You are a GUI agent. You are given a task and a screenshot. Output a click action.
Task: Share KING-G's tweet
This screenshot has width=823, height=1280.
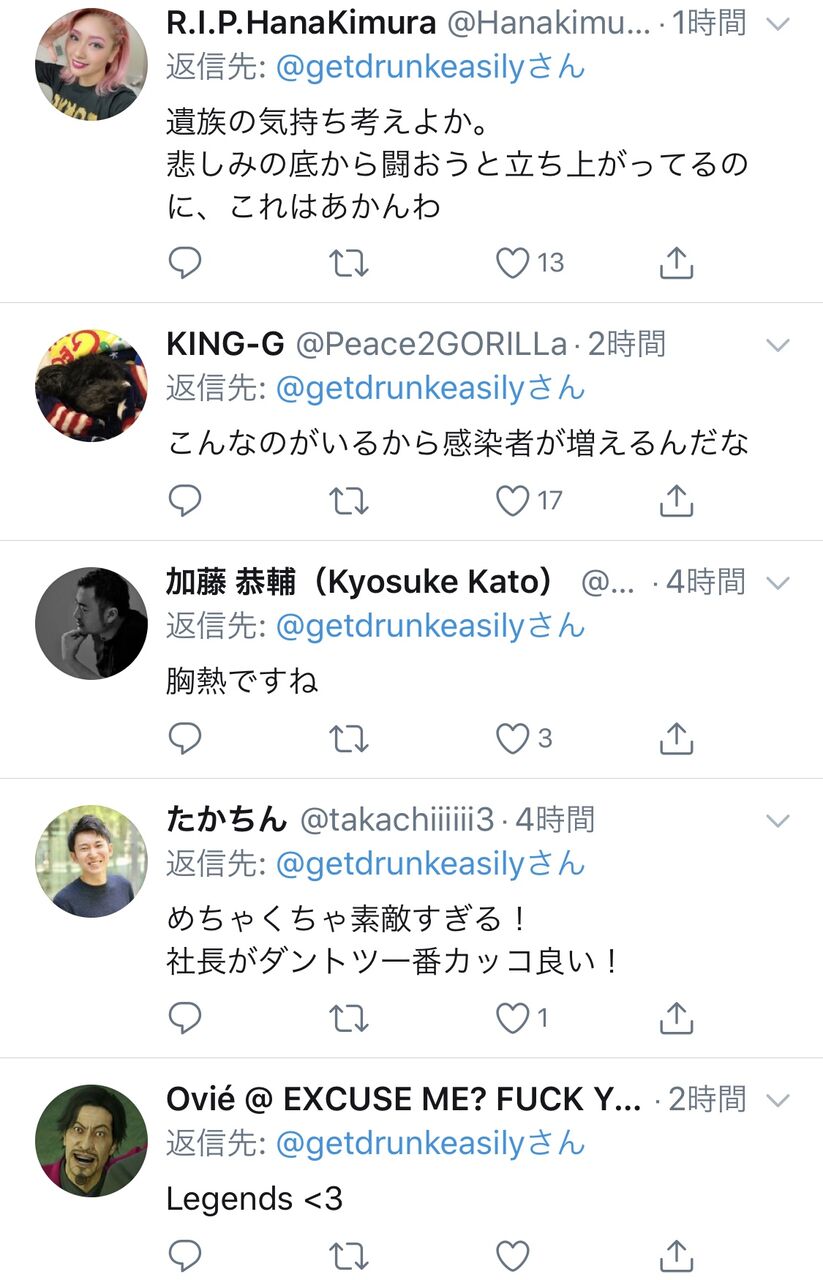click(x=677, y=500)
